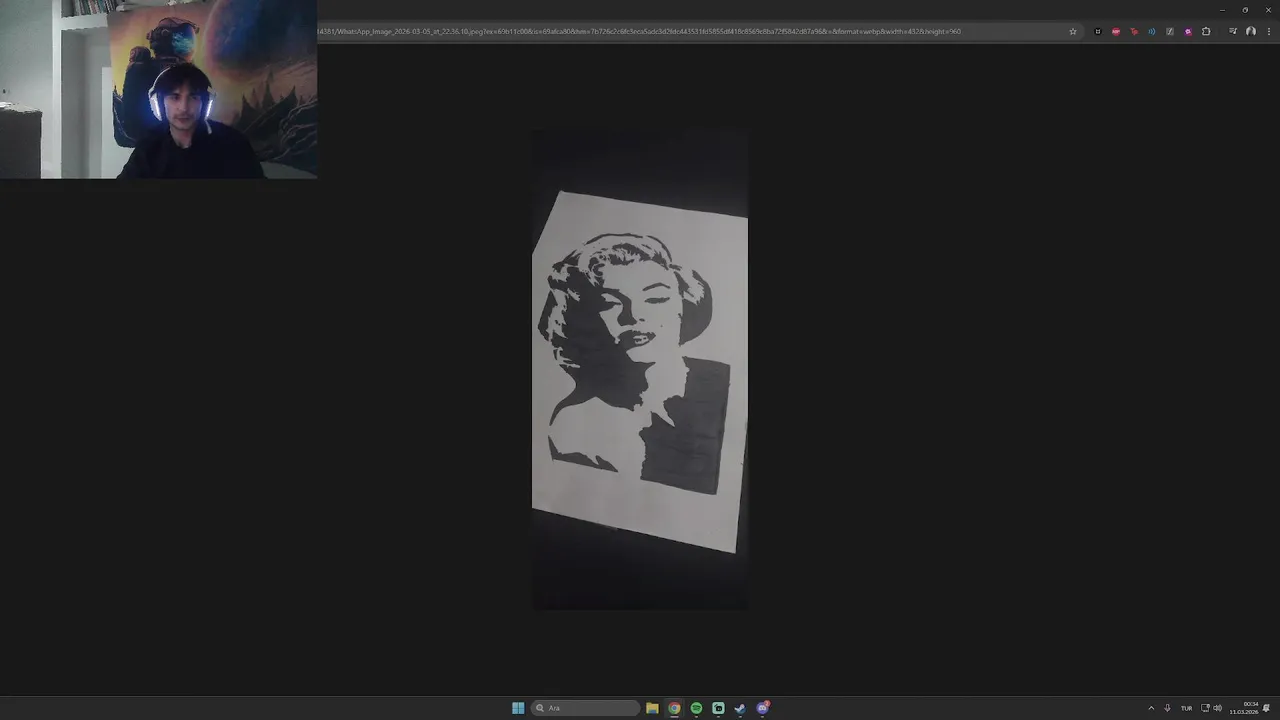This screenshot has height=720, width=1280.
Task: Click the taskbar search box labeled Ara
Action: click(585, 708)
